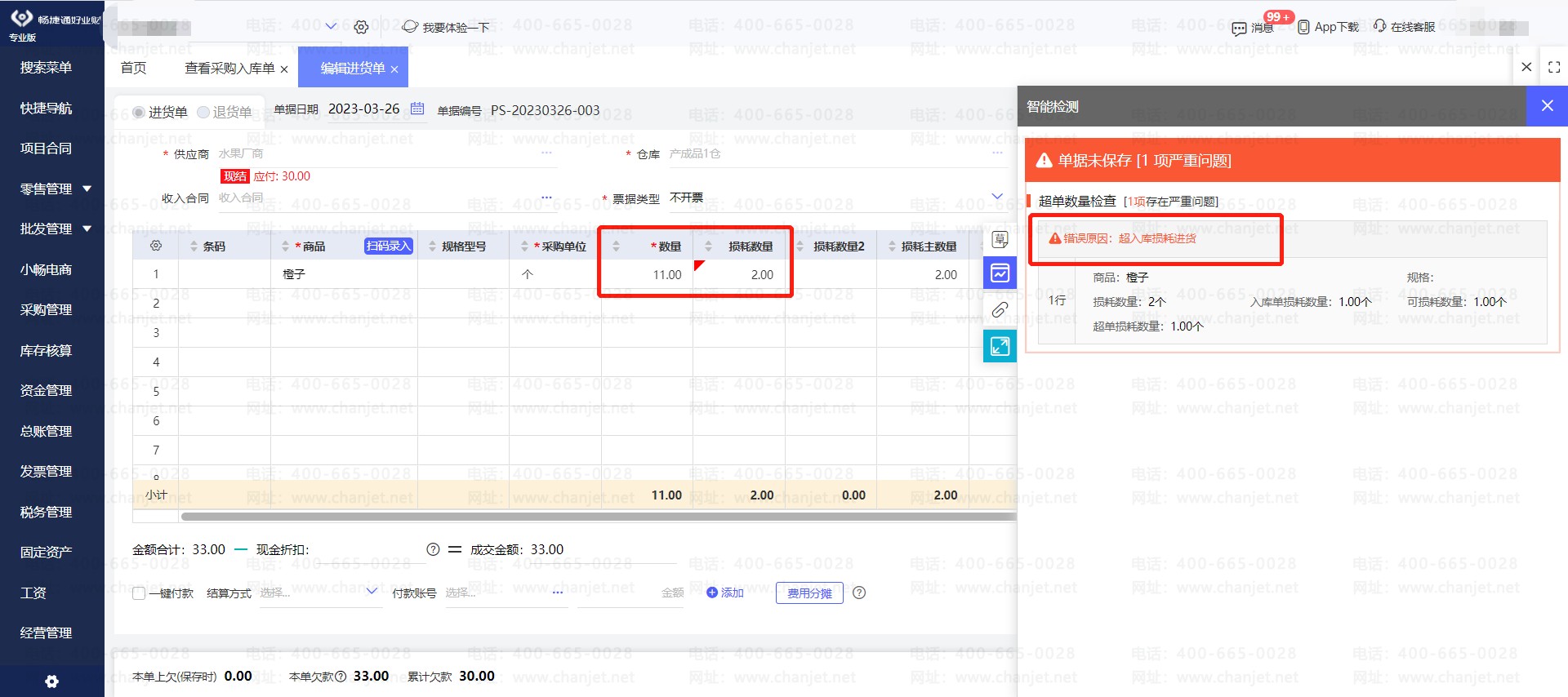1568x697 pixels.
Task: Expand the top bar dropdown chevron
Action: (331, 26)
